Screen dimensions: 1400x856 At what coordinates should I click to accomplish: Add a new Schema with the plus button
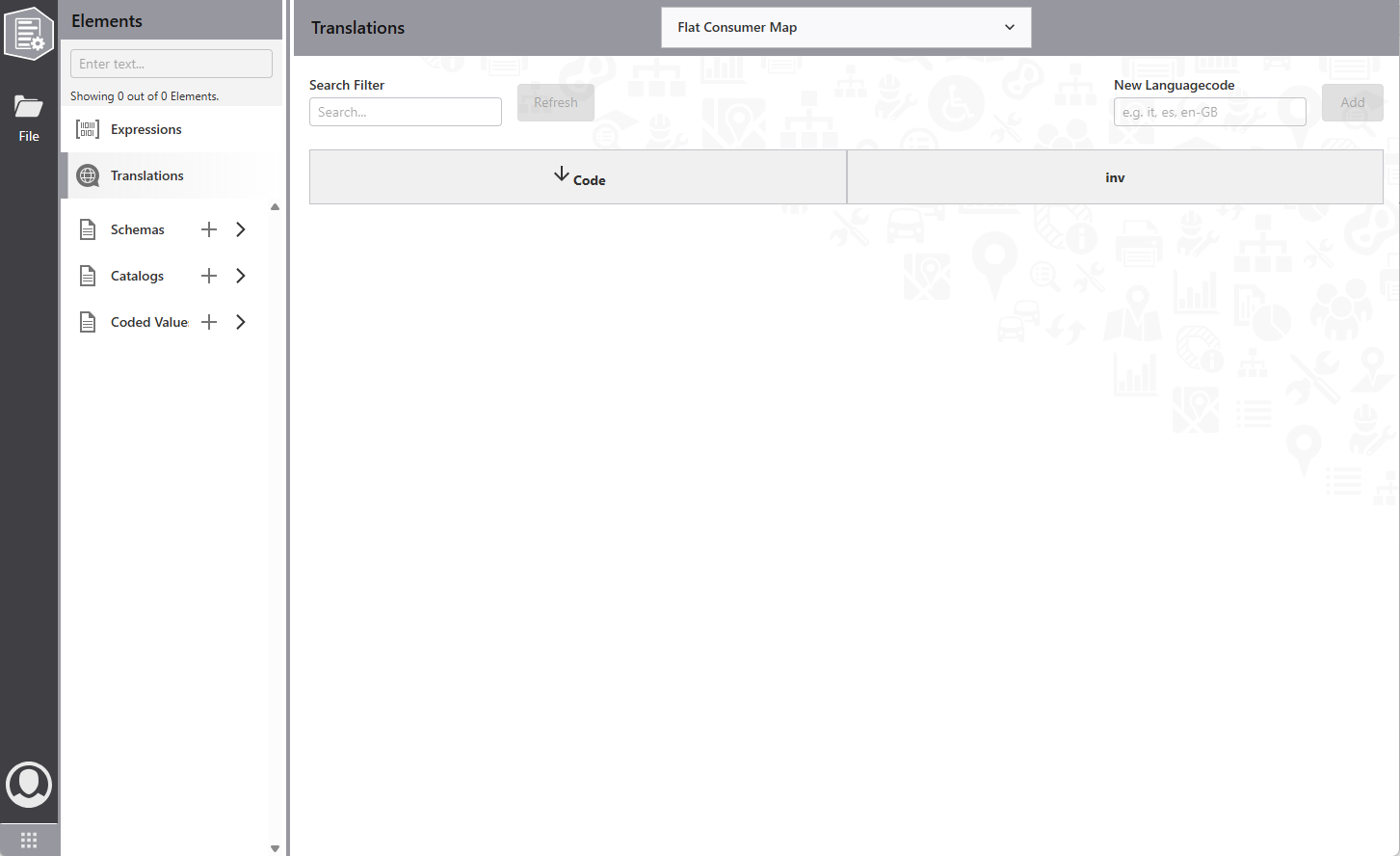tap(209, 229)
